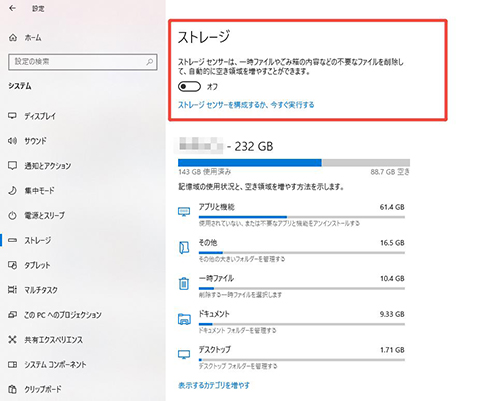The height and width of the screenshot is (401, 479).
Task: Click the '9.33 GB' value
Action: coord(392,314)
